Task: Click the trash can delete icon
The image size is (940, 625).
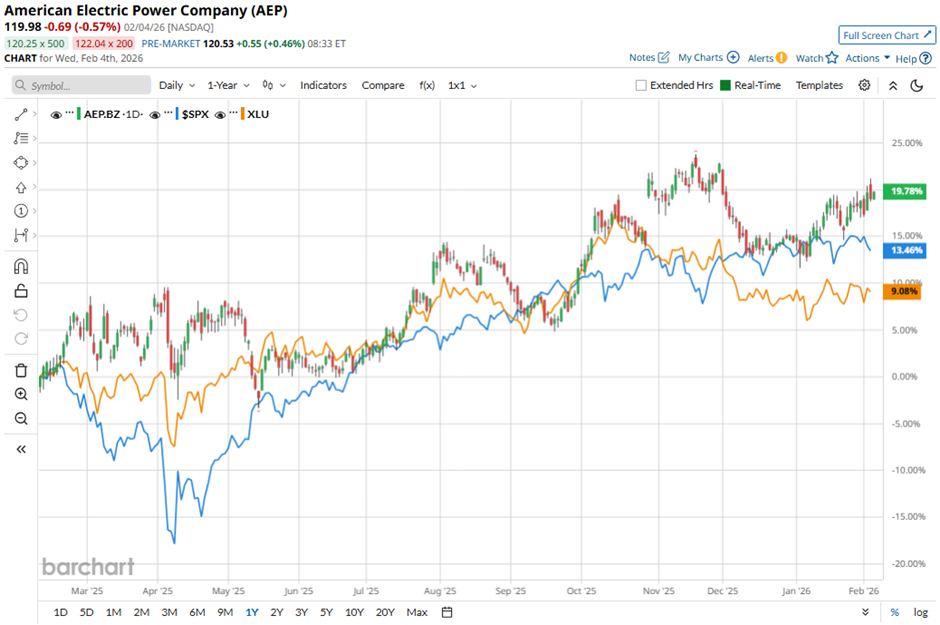Action: pos(21,370)
